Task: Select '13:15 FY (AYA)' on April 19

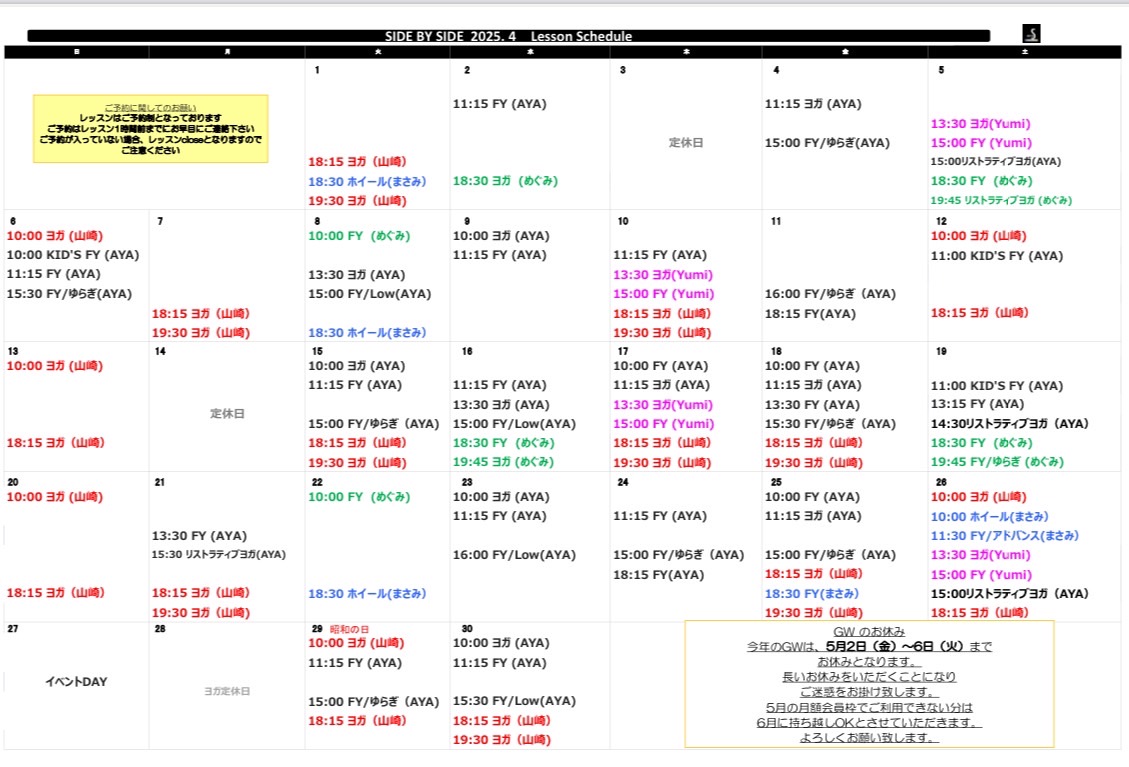Action: point(977,404)
